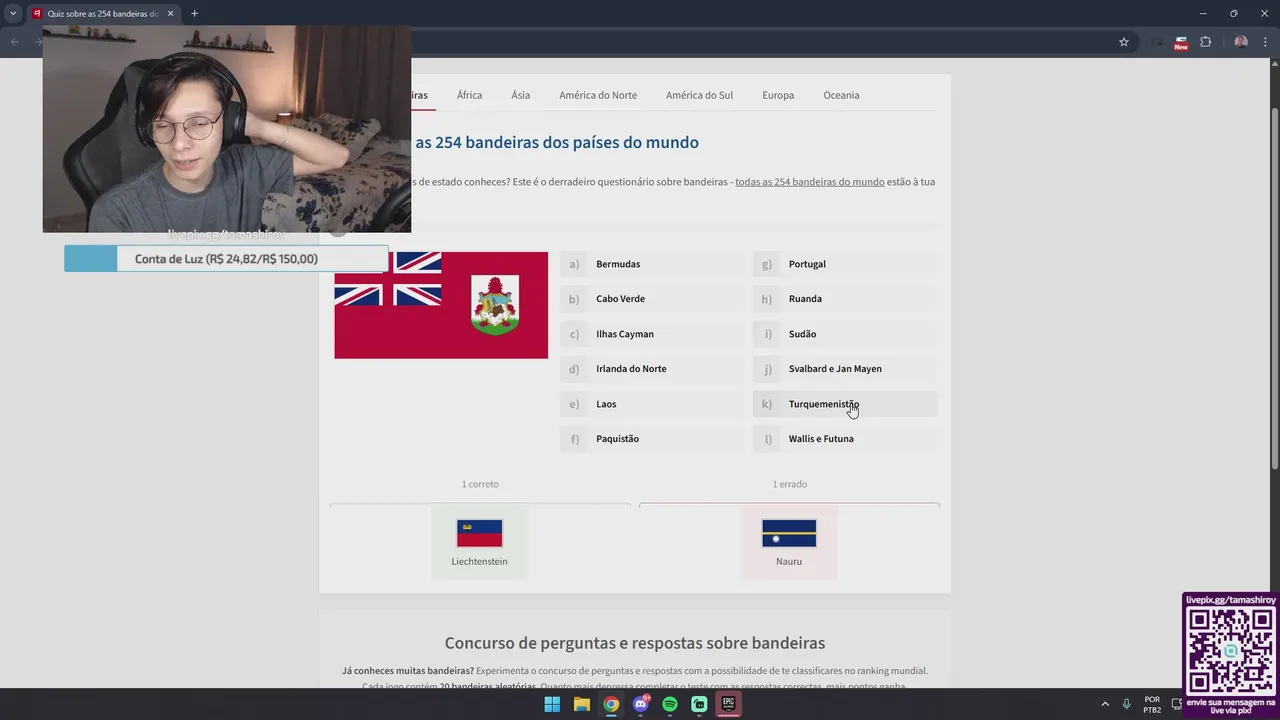Switch to Chrome in the taskbar

611,704
